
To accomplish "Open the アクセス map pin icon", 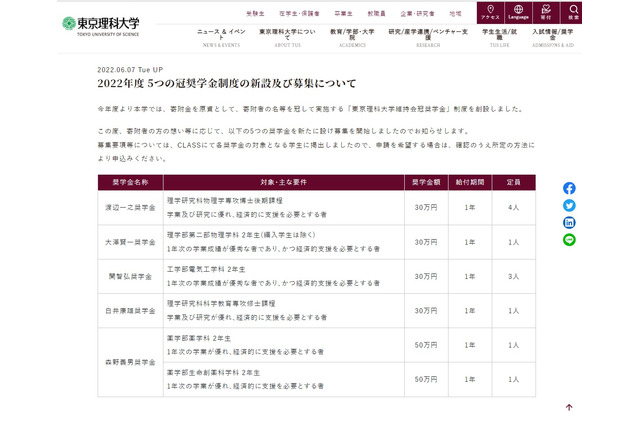I will pos(490,12).
